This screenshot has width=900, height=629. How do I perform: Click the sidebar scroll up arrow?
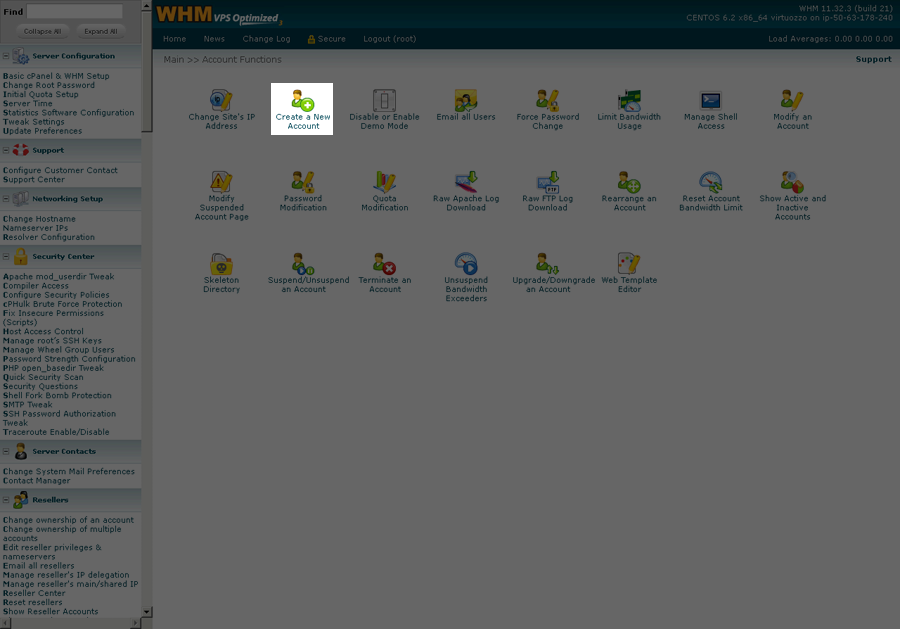[x=147, y=6]
